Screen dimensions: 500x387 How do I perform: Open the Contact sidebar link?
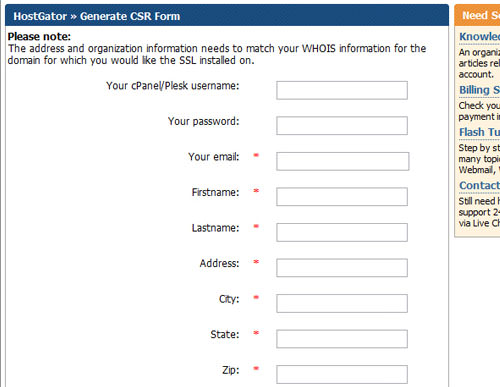[x=479, y=185]
